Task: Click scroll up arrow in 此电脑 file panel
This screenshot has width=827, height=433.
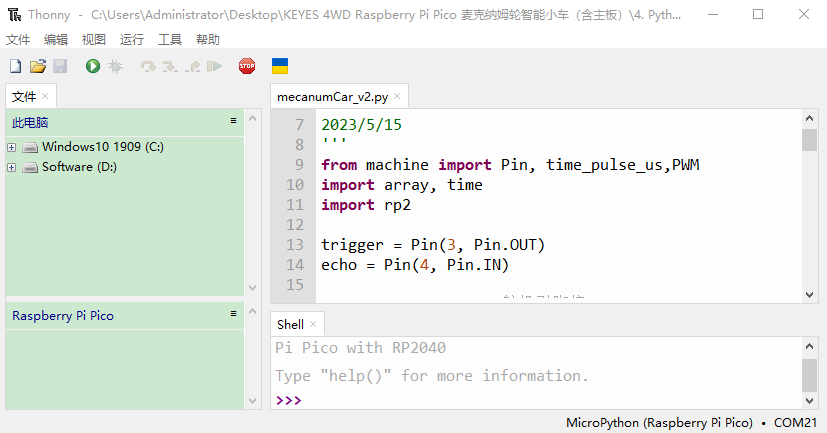Action: [253, 119]
